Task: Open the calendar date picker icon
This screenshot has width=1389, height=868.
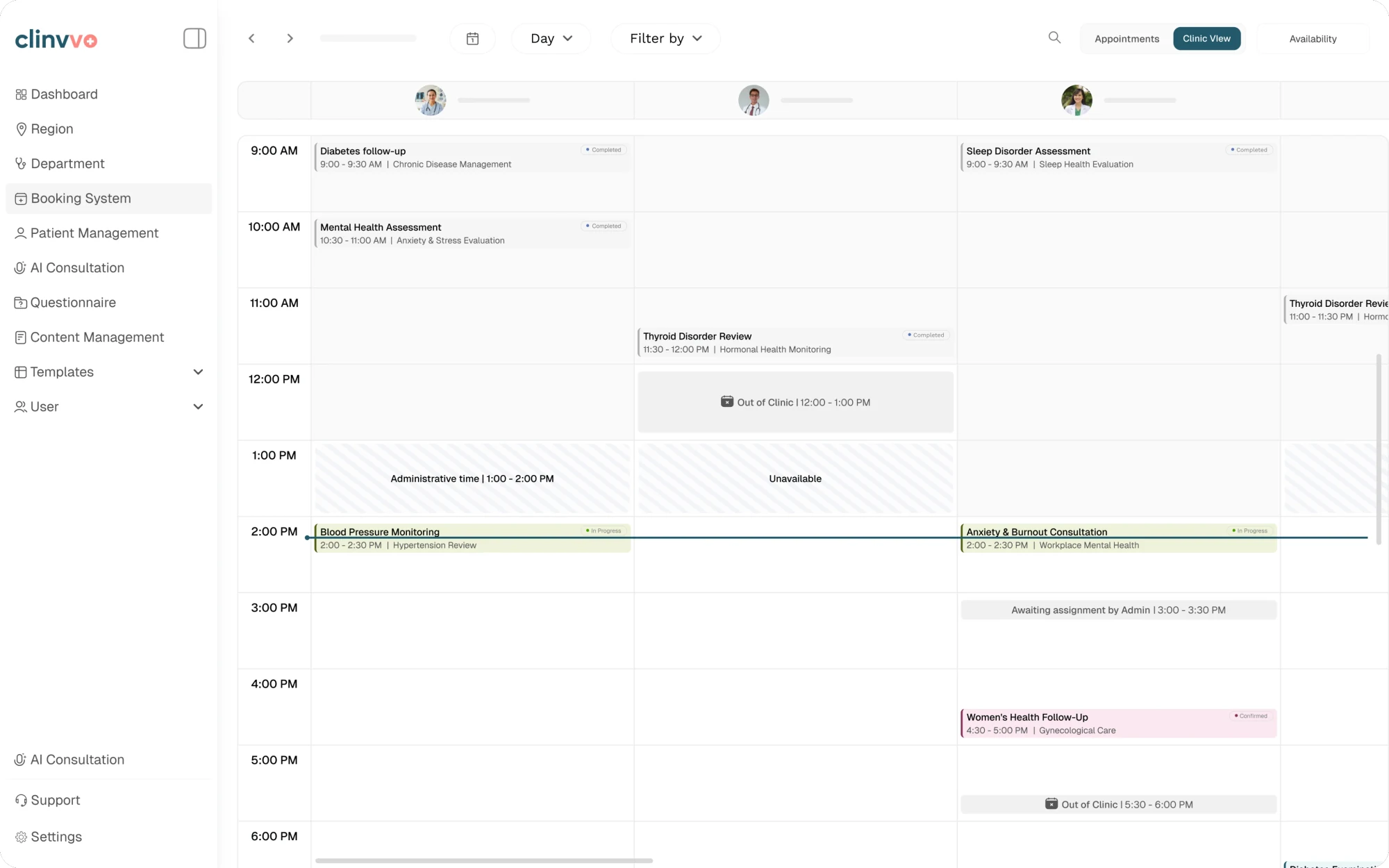Action: click(472, 38)
